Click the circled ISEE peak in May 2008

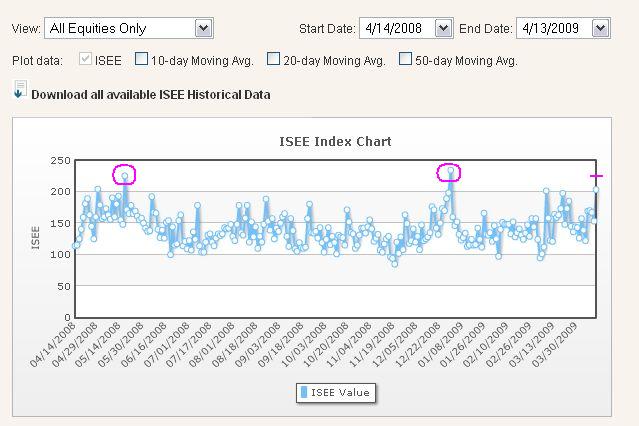click(124, 175)
